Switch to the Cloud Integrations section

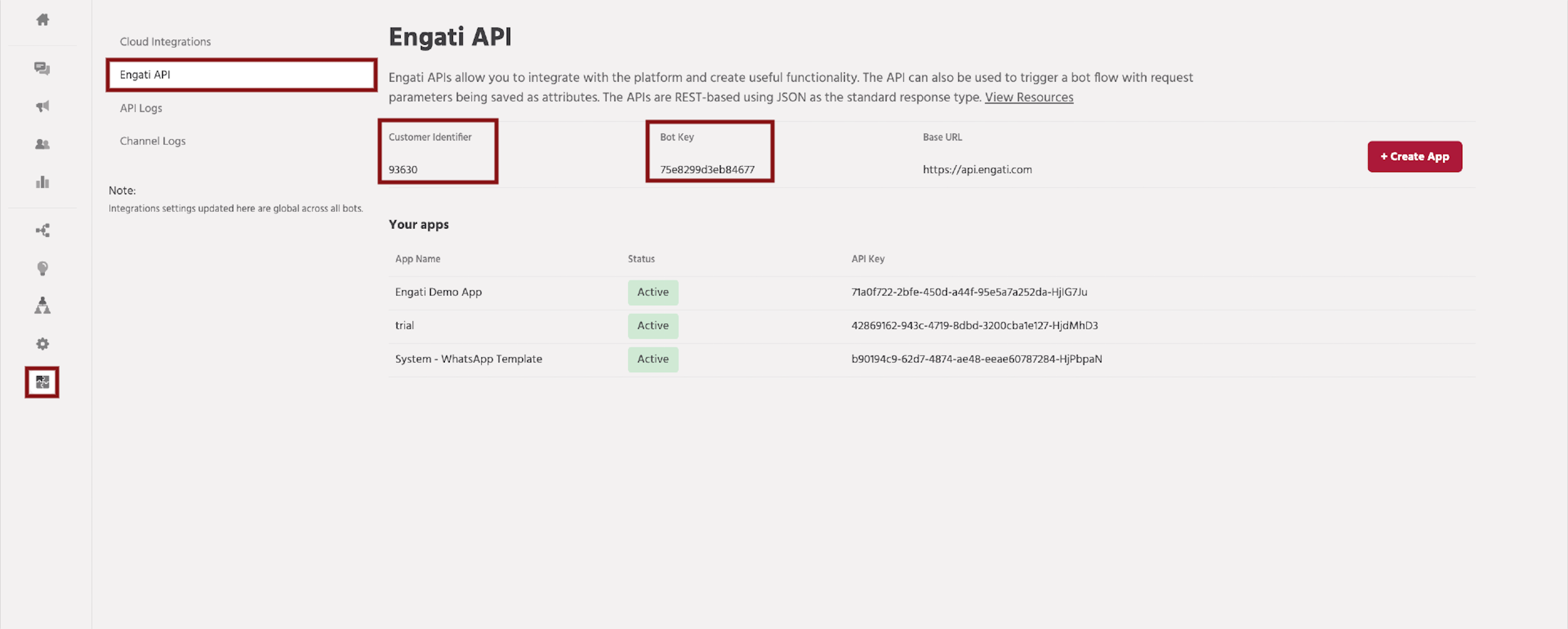[165, 41]
